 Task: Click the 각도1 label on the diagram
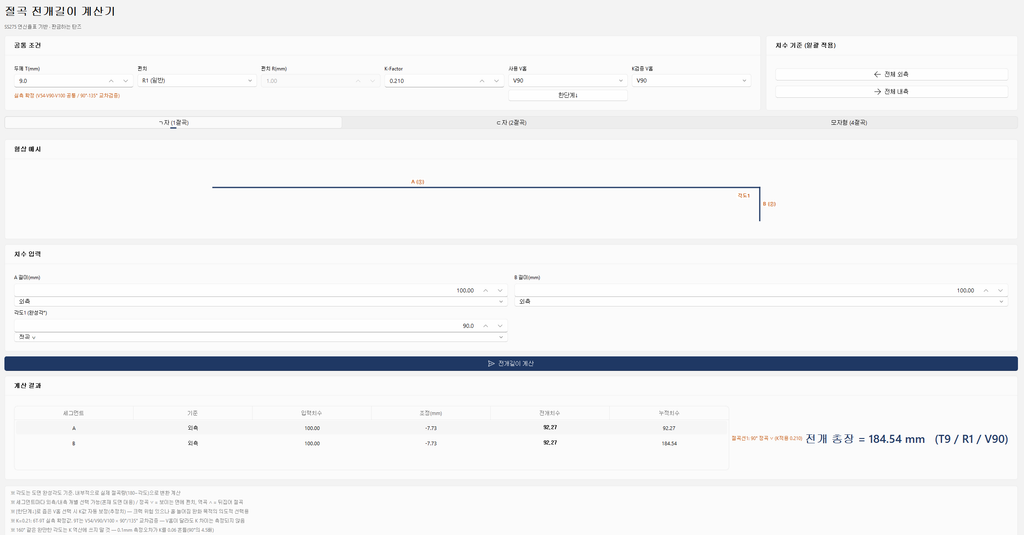(x=744, y=196)
